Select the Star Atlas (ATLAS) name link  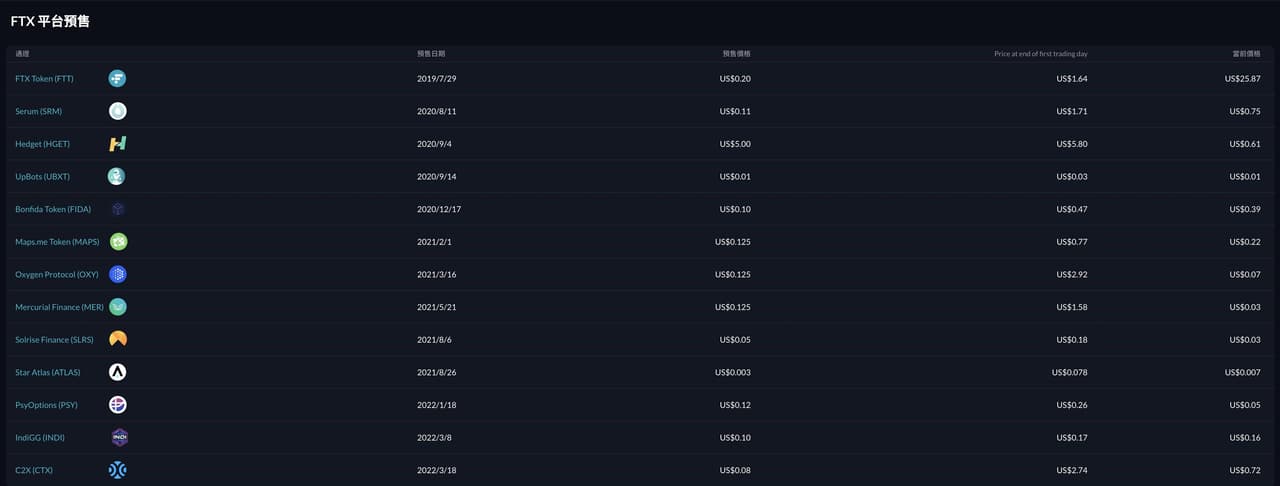48,372
